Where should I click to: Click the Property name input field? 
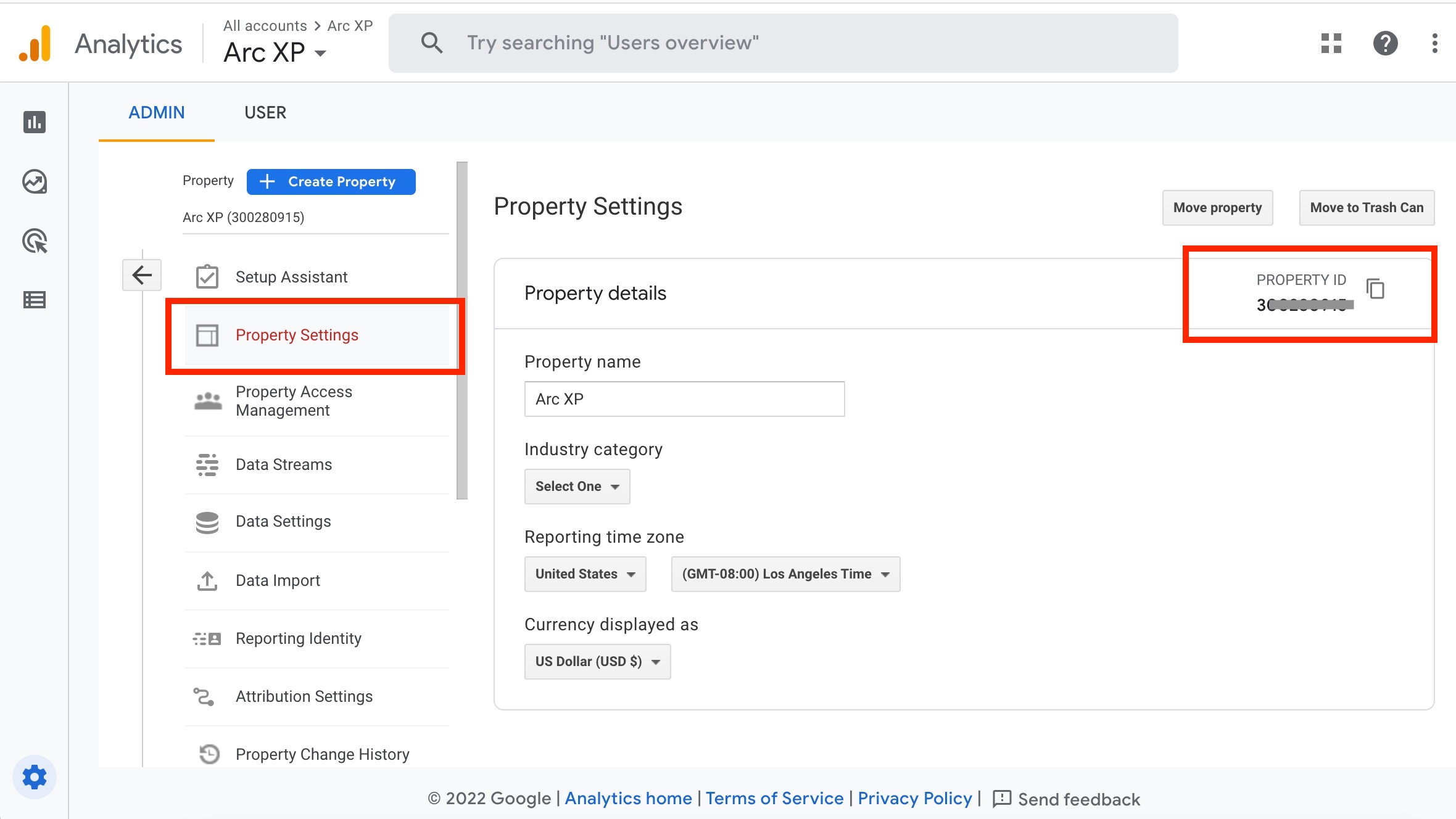684,399
